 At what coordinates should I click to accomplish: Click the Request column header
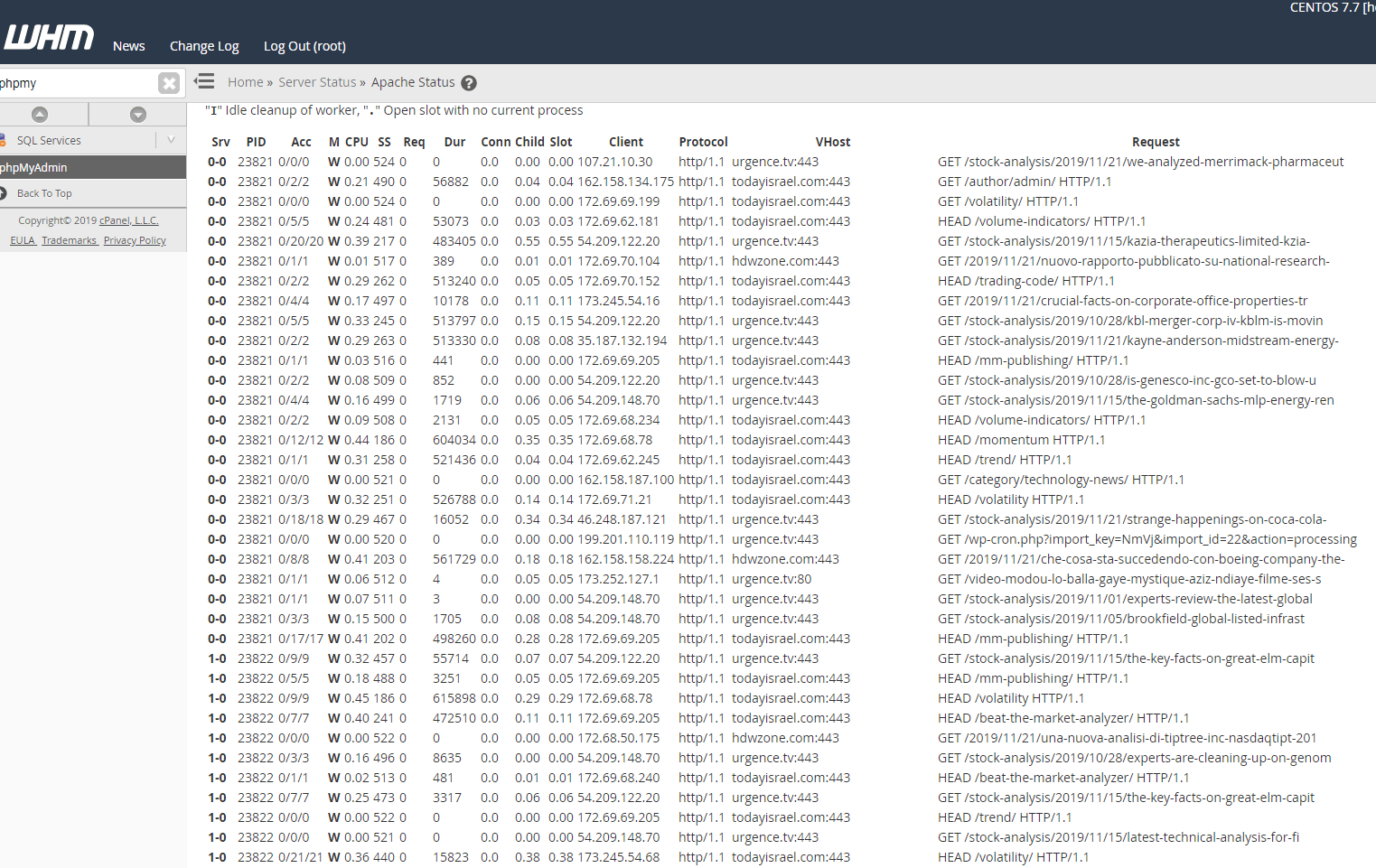[x=1156, y=142]
